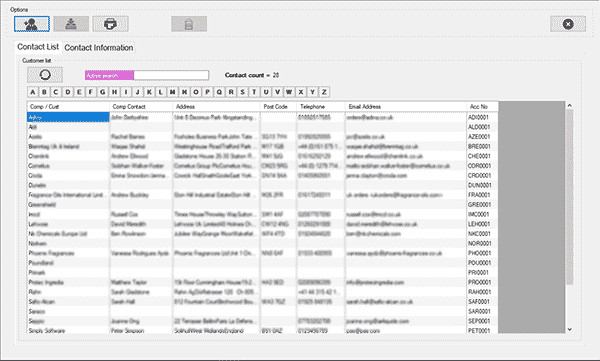Click the greyed delete trash icon
Image resolution: width=600 pixels, height=361 pixels.
click(189, 24)
